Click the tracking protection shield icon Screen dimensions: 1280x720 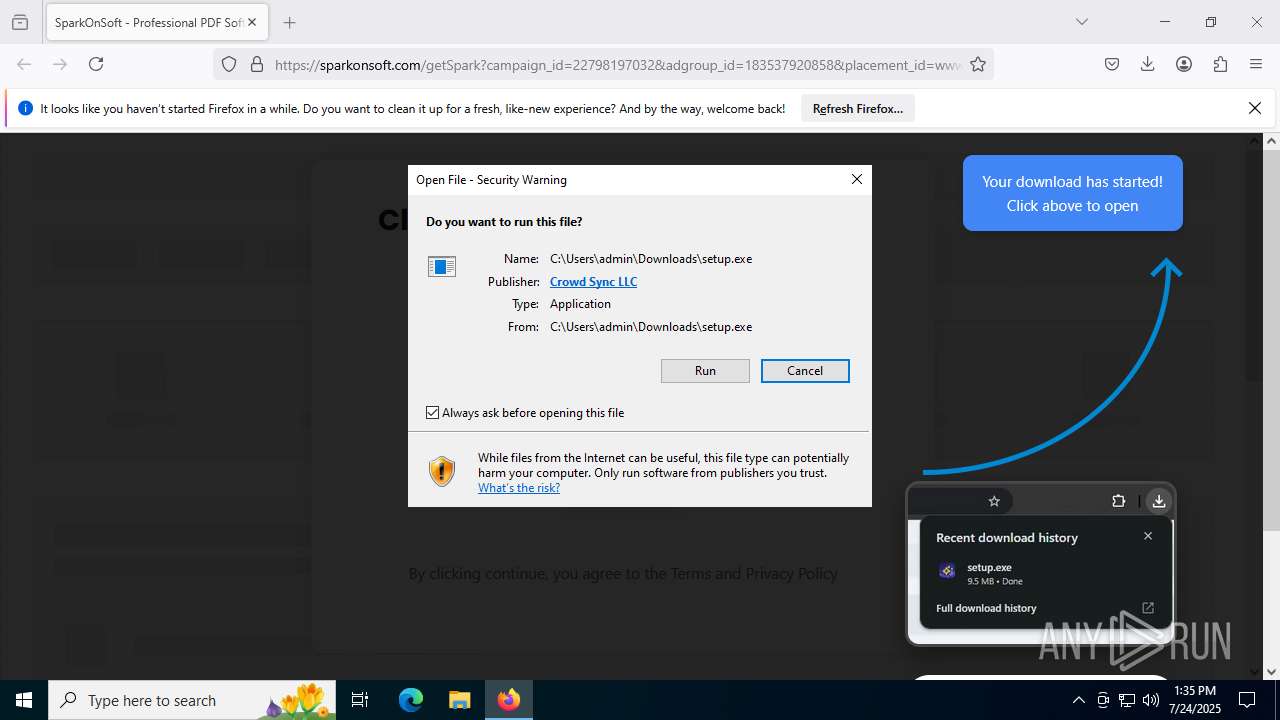click(229, 64)
